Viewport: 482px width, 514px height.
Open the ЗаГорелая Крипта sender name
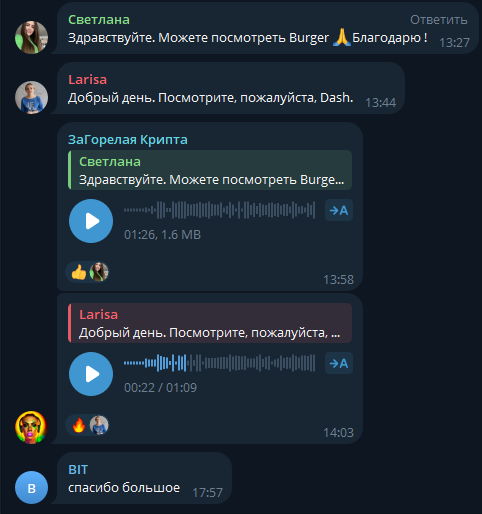(128, 140)
